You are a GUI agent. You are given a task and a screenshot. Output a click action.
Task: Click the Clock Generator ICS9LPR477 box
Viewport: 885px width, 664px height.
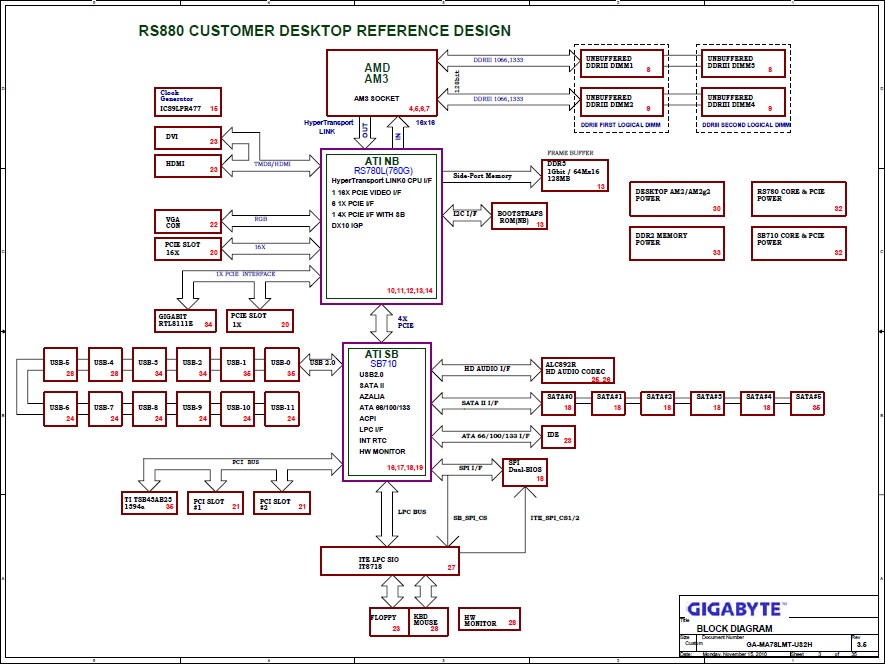tap(189, 101)
